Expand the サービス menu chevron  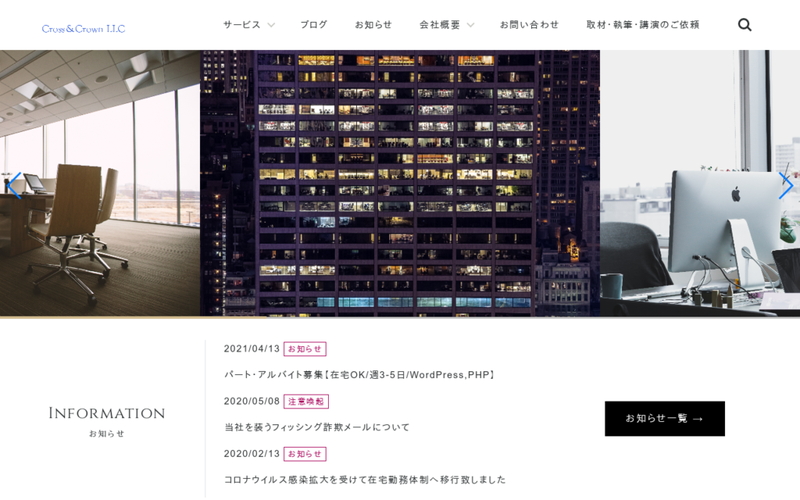point(271,24)
